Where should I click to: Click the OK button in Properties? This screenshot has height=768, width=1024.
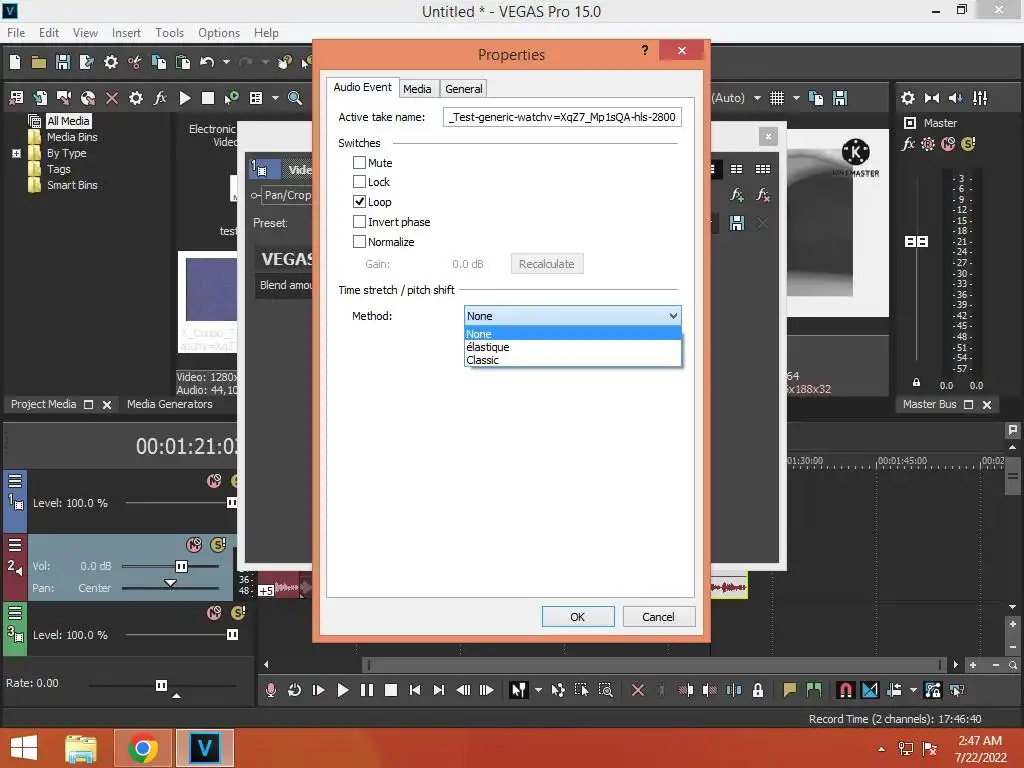[x=578, y=617]
